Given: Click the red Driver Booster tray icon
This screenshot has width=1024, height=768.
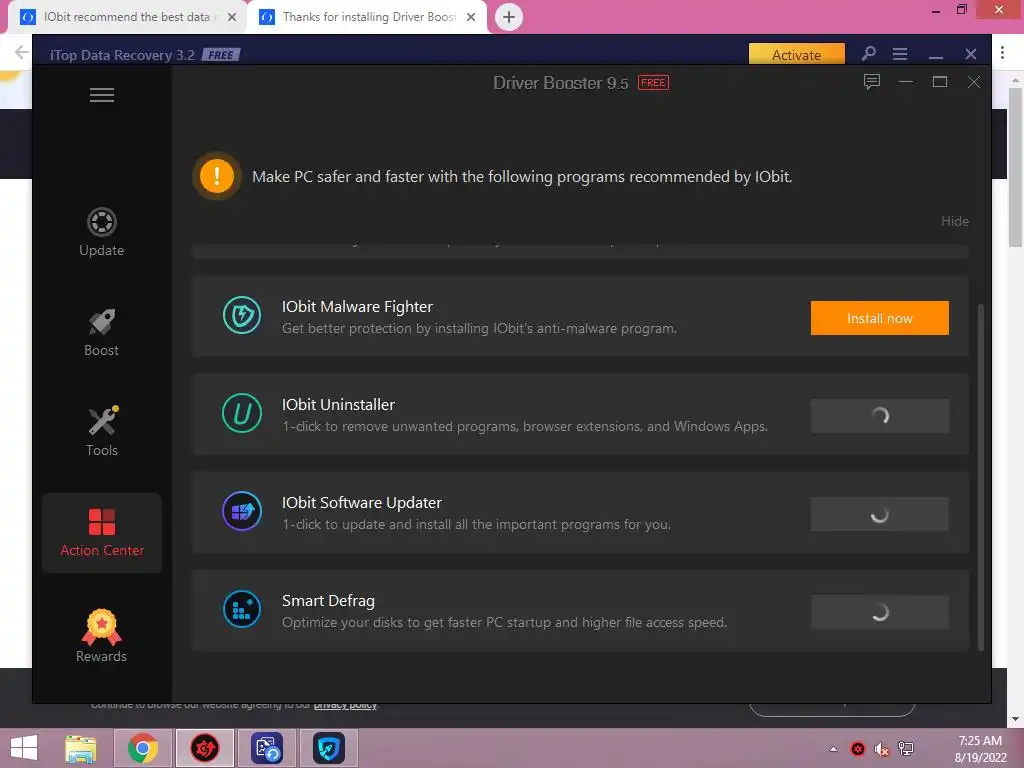Looking at the screenshot, I should click(857, 749).
